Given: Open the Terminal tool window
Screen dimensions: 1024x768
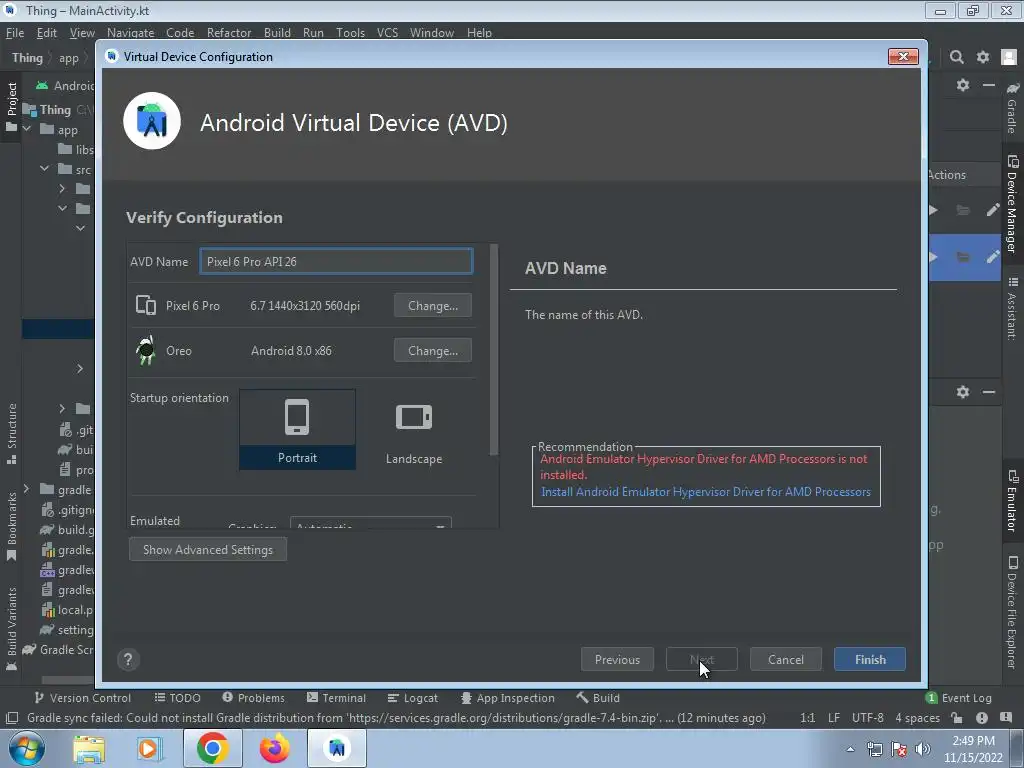Looking at the screenshot, I should pos(336,698).
